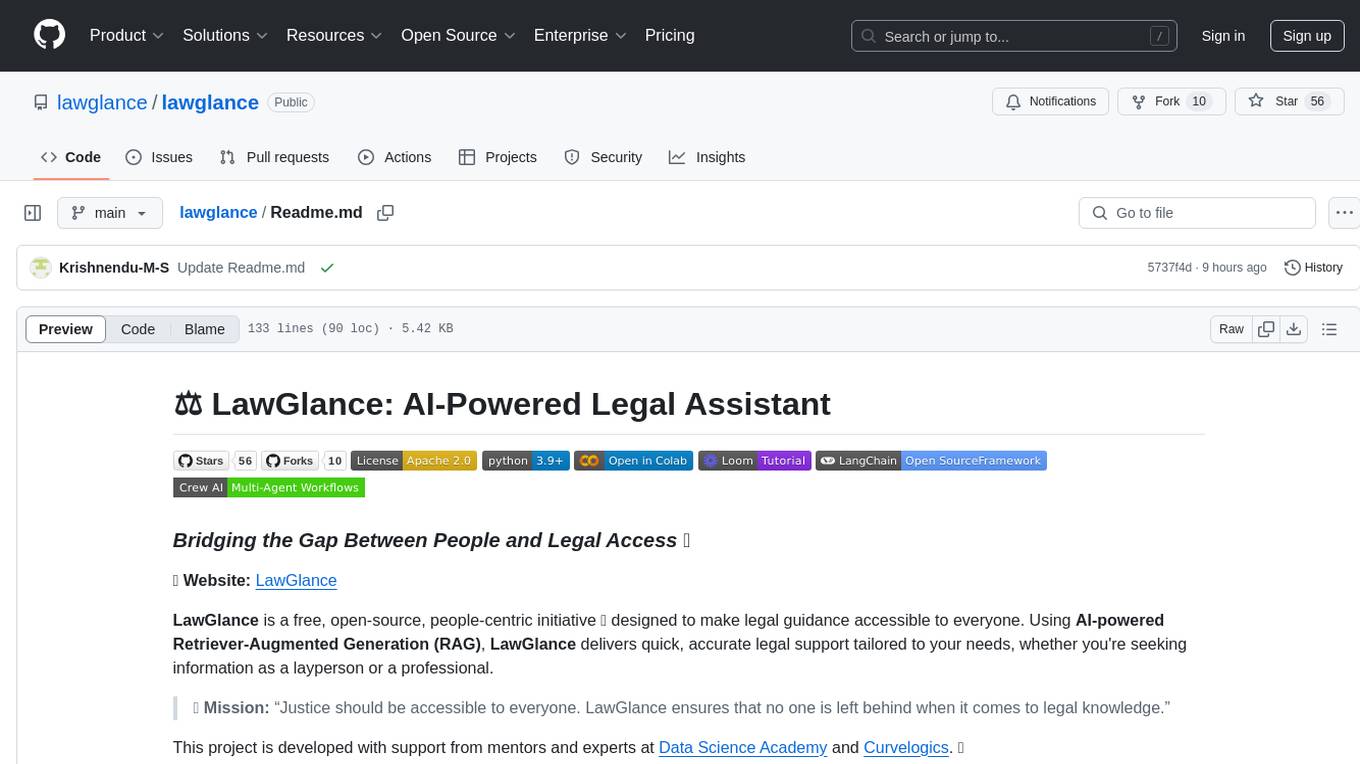Screen dimensions: 1360x764
Task: Show the commit check status icon
Action: (x=327, y=268)
